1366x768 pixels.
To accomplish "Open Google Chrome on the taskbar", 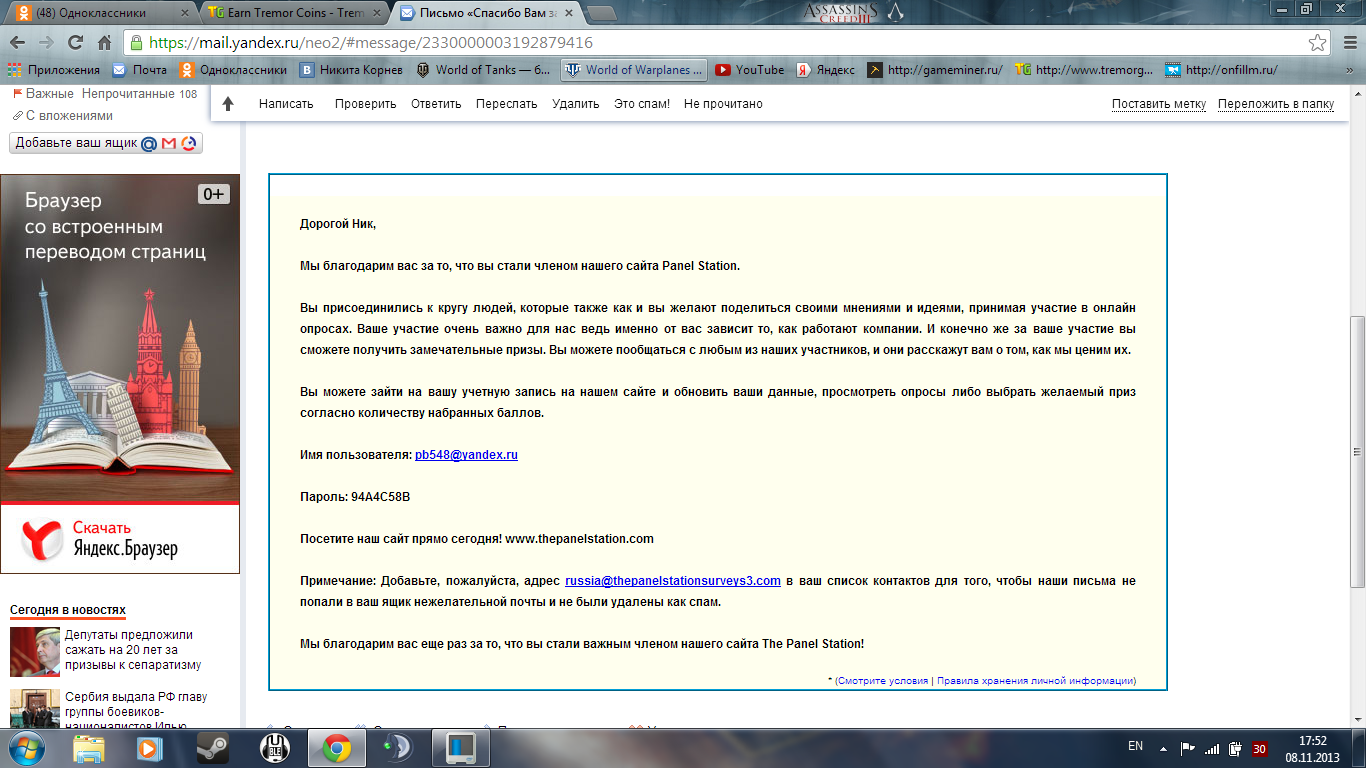I will (x=336, y=747).
